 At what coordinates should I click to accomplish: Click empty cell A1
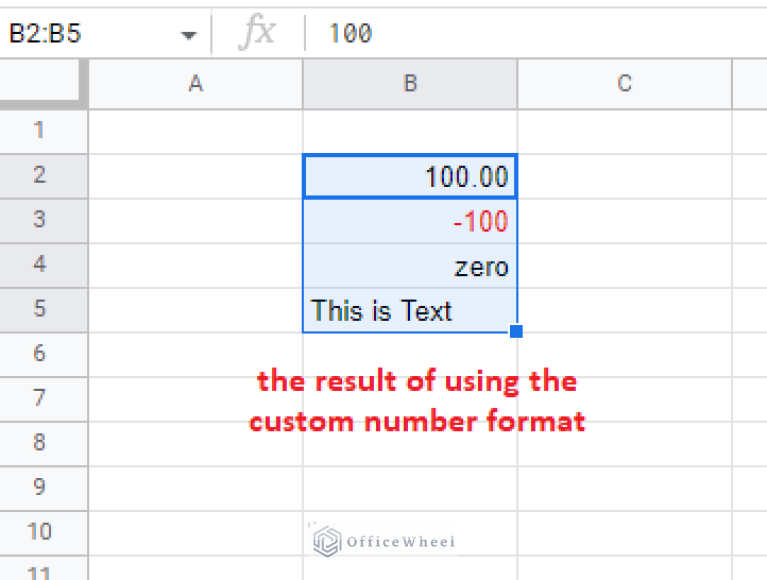coord(196,131)
